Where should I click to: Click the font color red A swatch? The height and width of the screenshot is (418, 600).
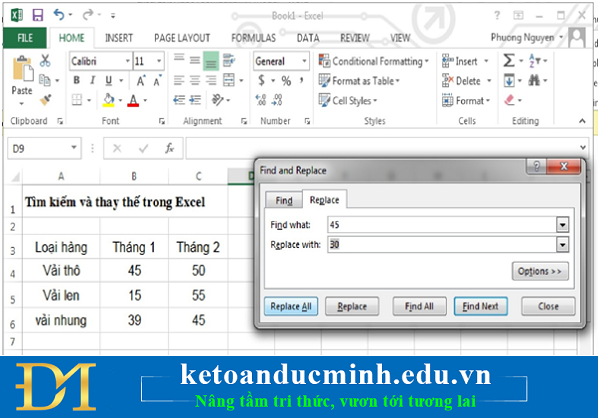133,100
